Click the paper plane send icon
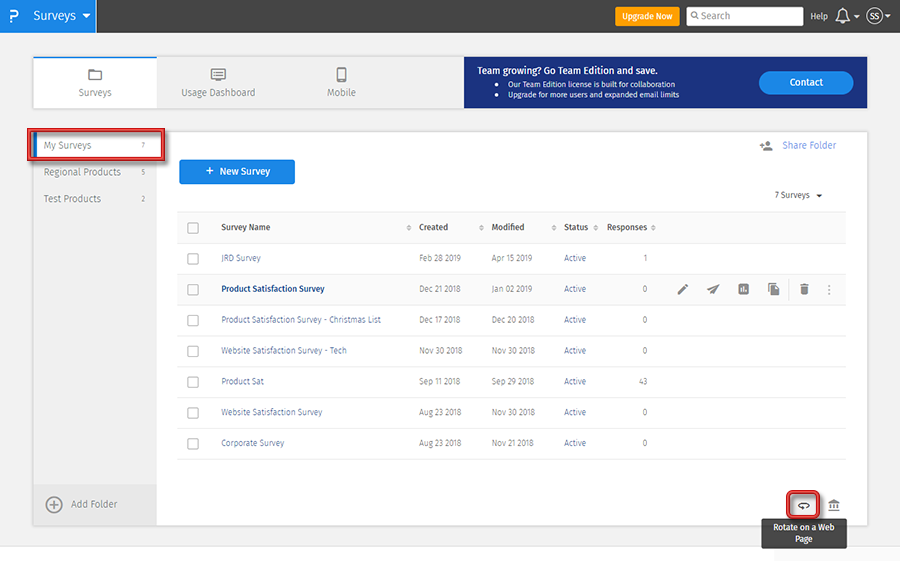 (713, 289)
